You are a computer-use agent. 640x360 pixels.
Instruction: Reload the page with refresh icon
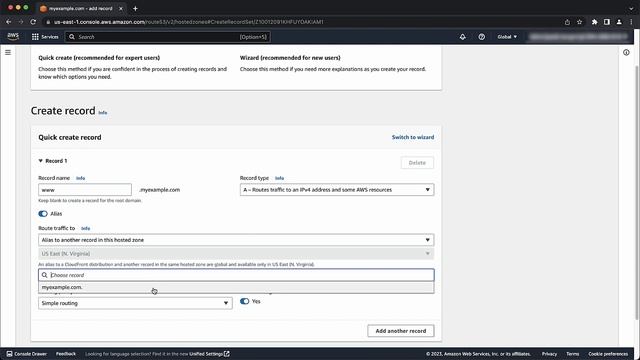coord(33,22)
